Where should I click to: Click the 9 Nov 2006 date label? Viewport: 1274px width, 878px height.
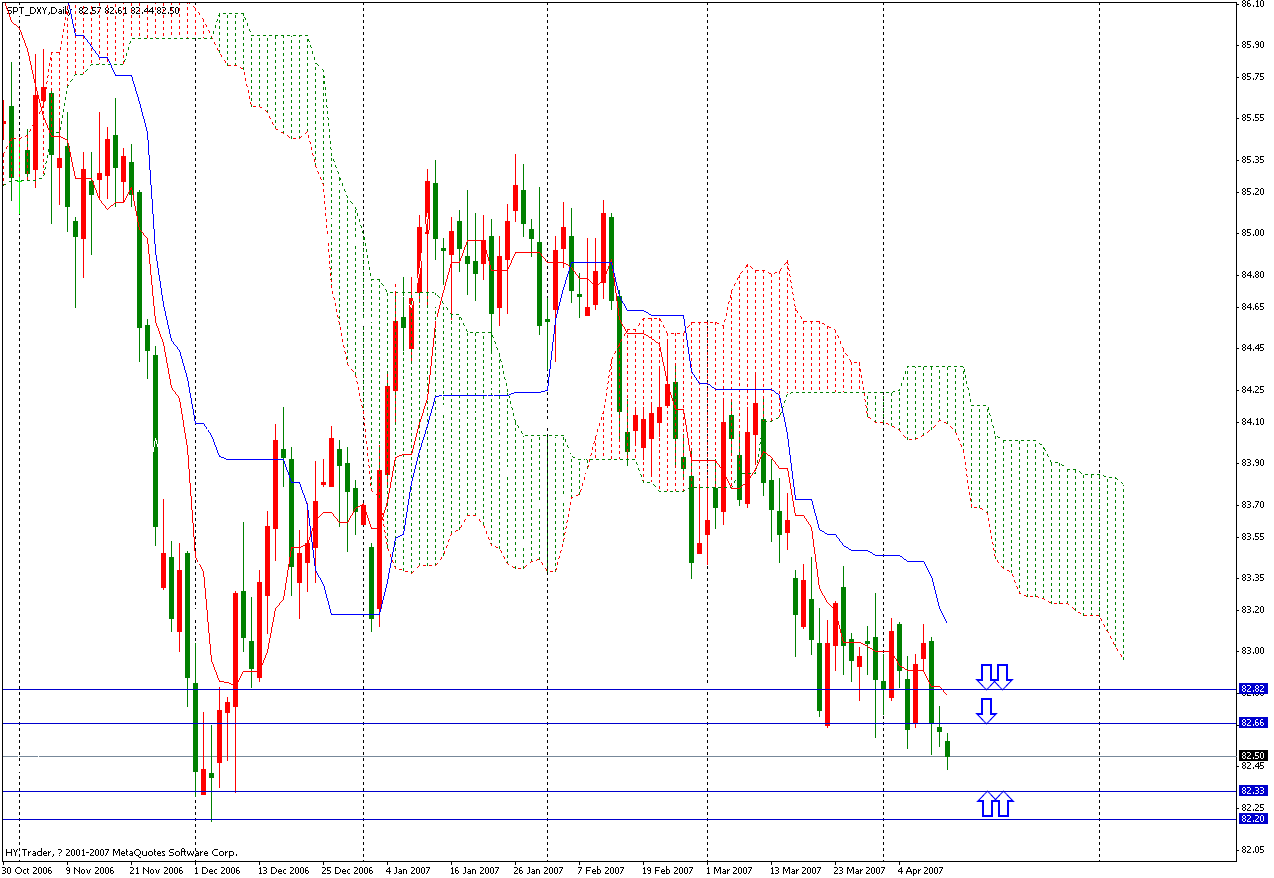(89, 870)
